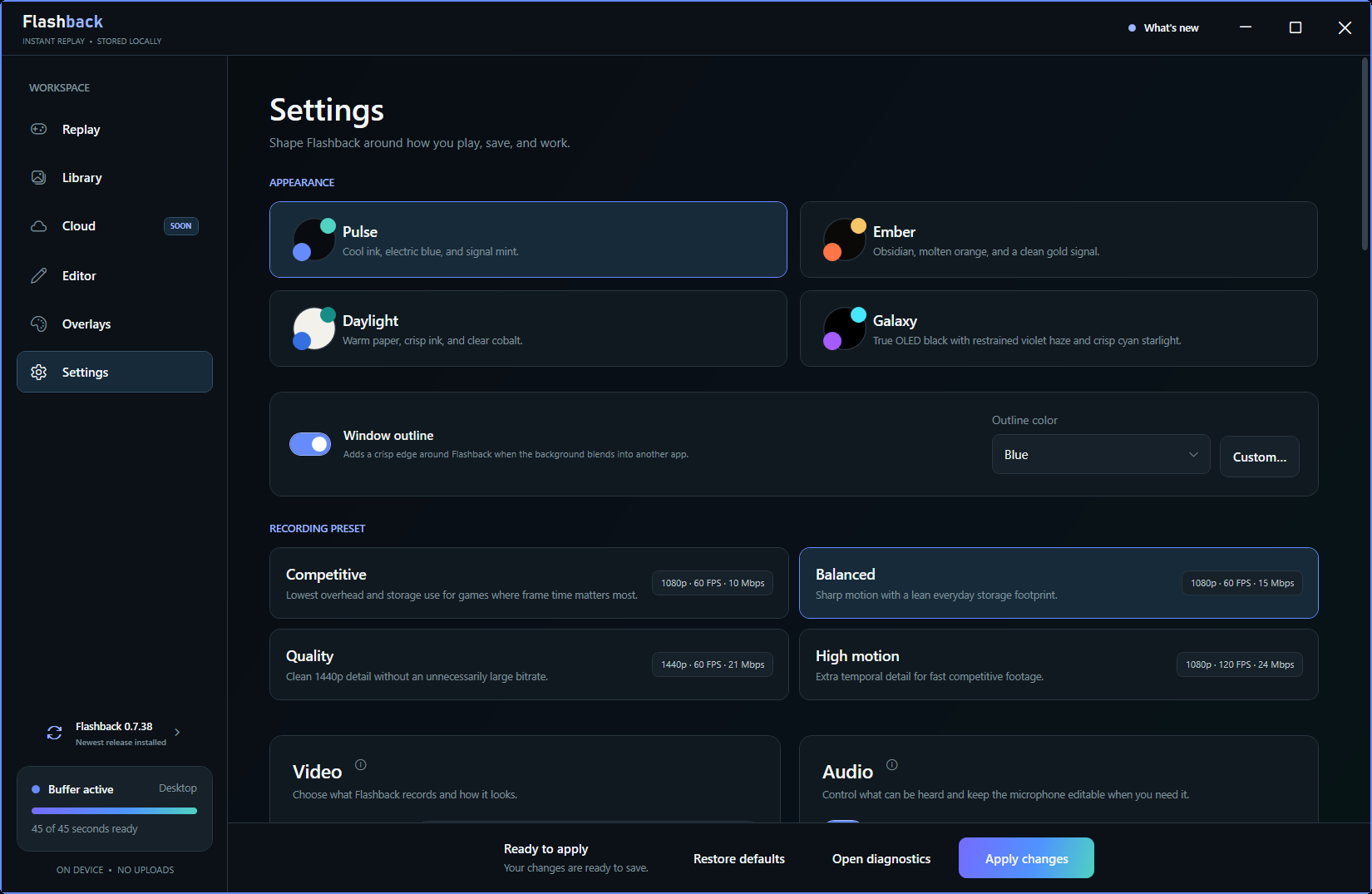Switch to the Replay section

tap(115, 129)
